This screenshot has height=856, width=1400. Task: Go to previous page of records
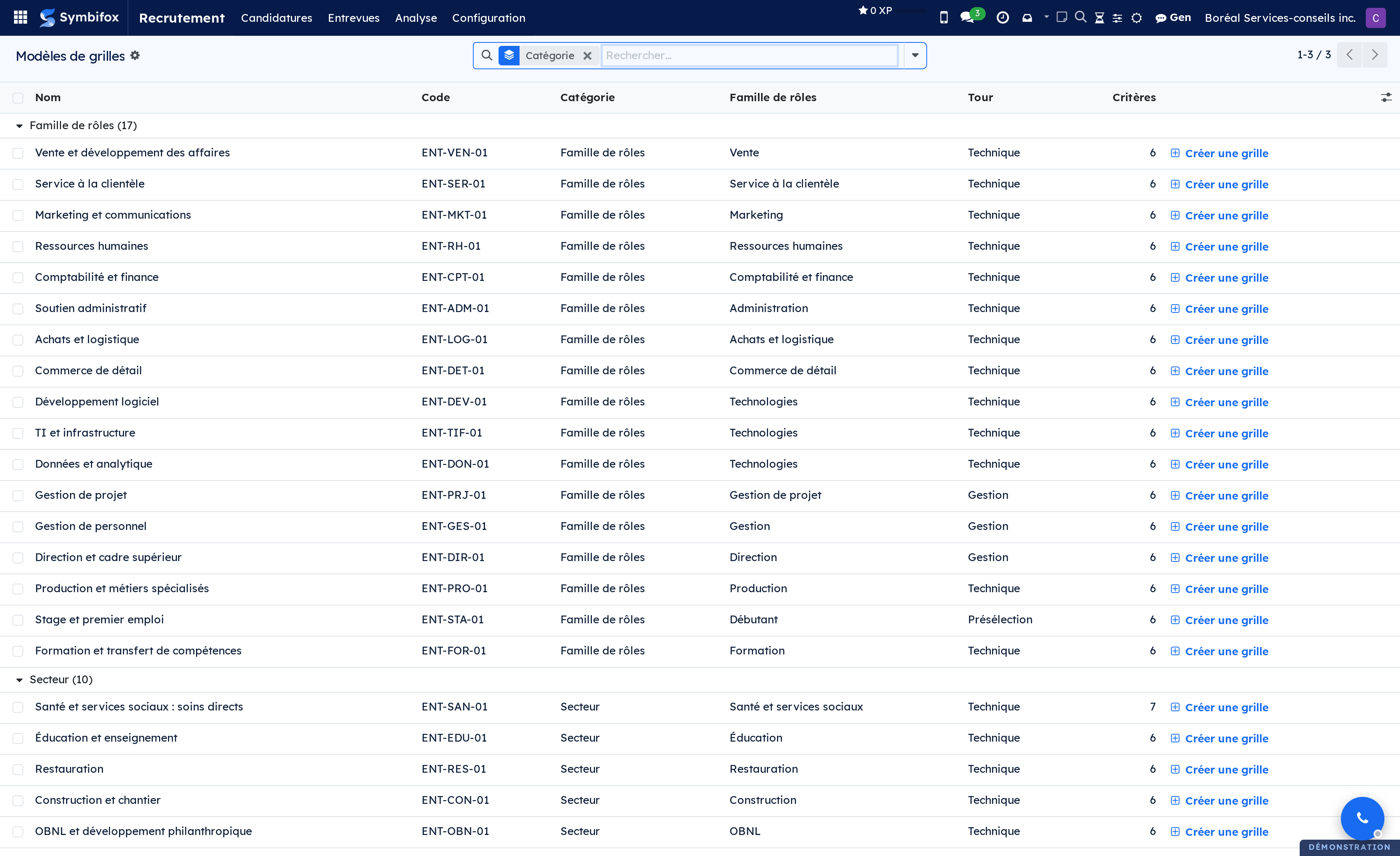click(x=1349, y=54)
